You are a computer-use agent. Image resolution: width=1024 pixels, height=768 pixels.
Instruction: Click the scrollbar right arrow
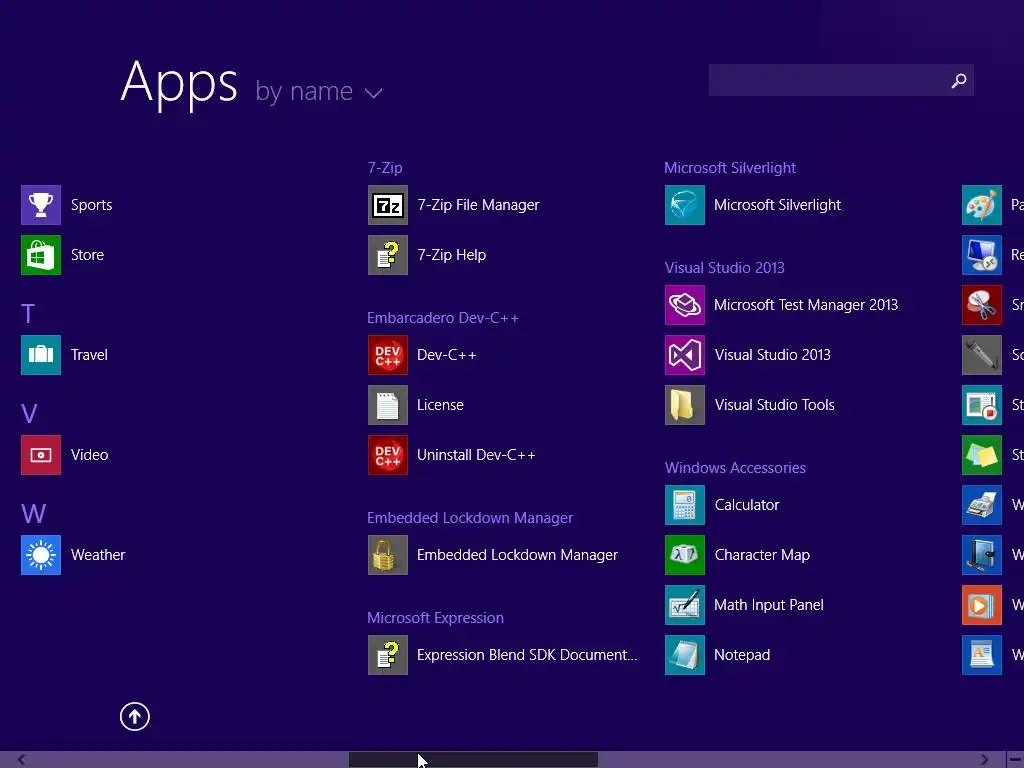click(984, 760)
